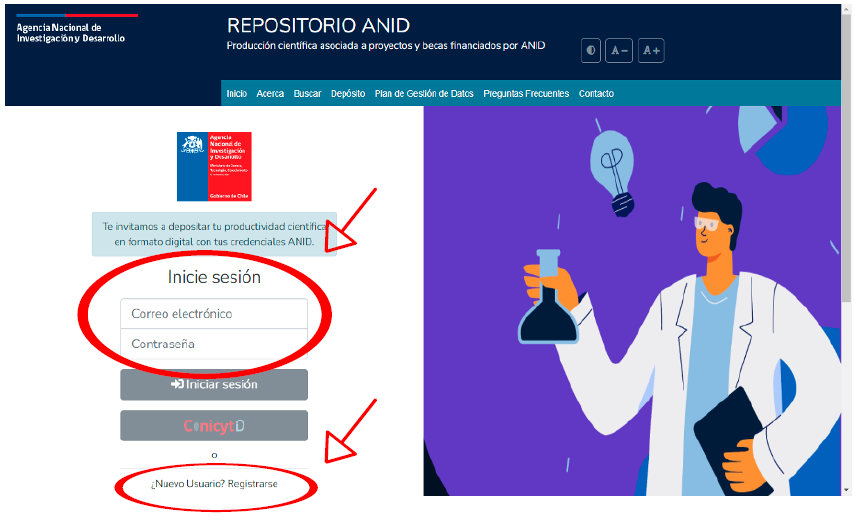Decrease font size with A− button
This screenshot has height=520, width=858.
pos(619,51)
